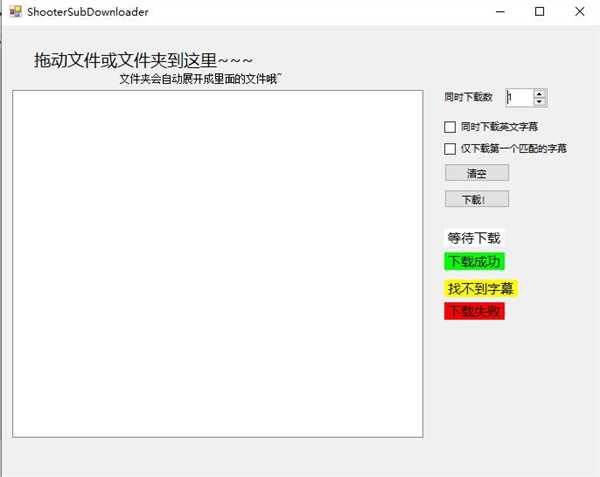The height and width of the screenshot is (477, 600).
Task: Decrease 同时下载数 with the down arrow
Action: tap(540, 102)
